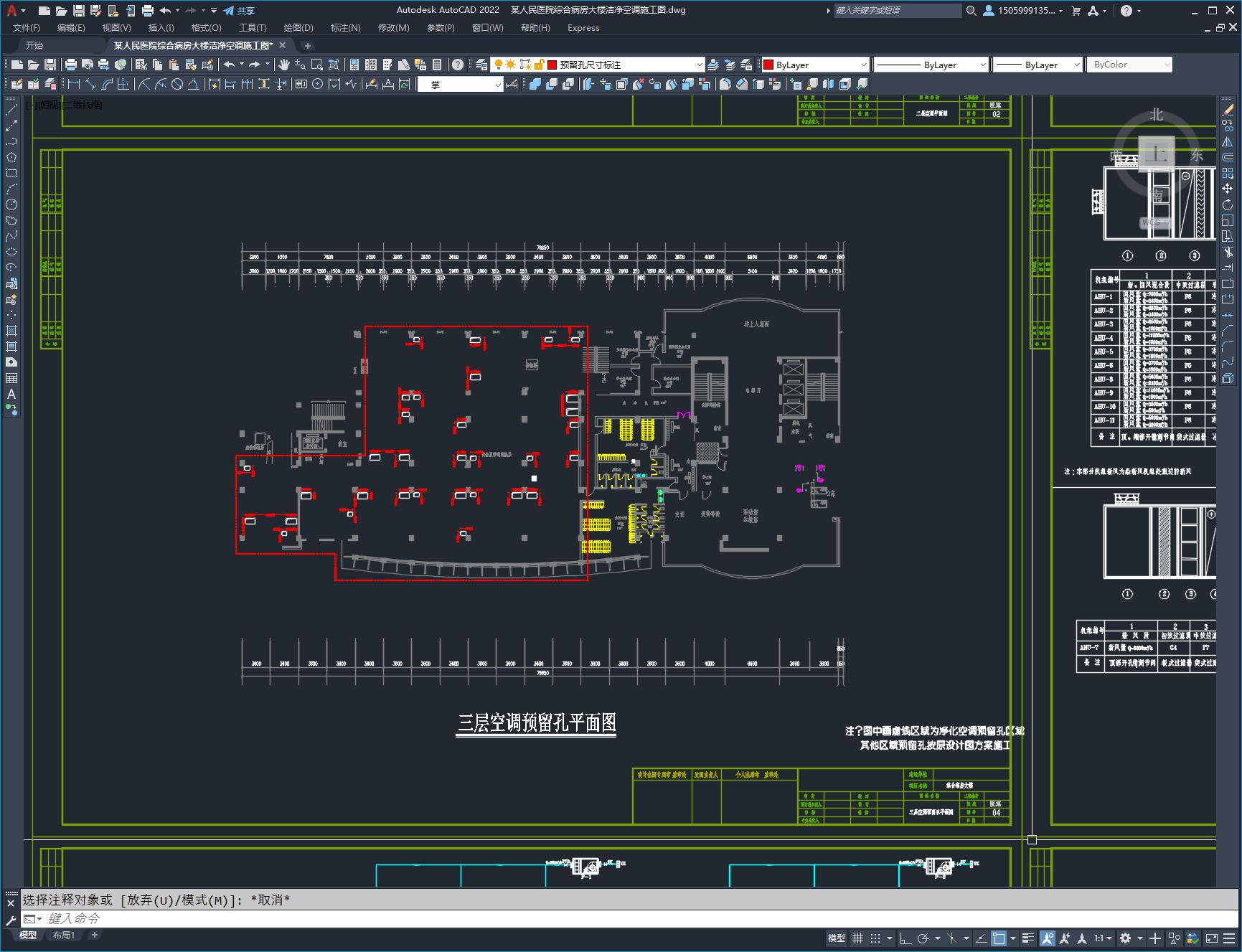Click the 共享 share button
This screenshot has width=1242, height=952.
coord(239,10)
